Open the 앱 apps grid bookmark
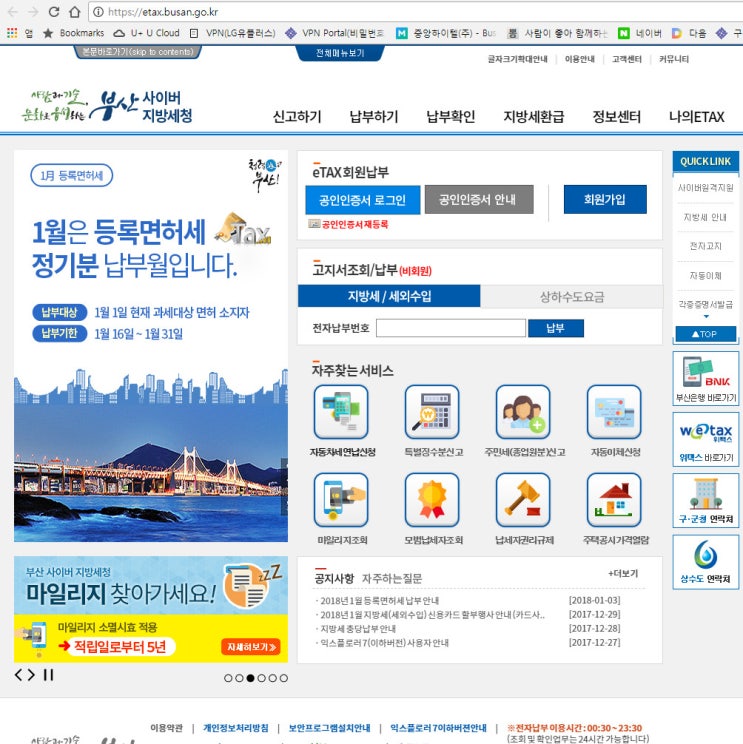 (x=19, y=33)
